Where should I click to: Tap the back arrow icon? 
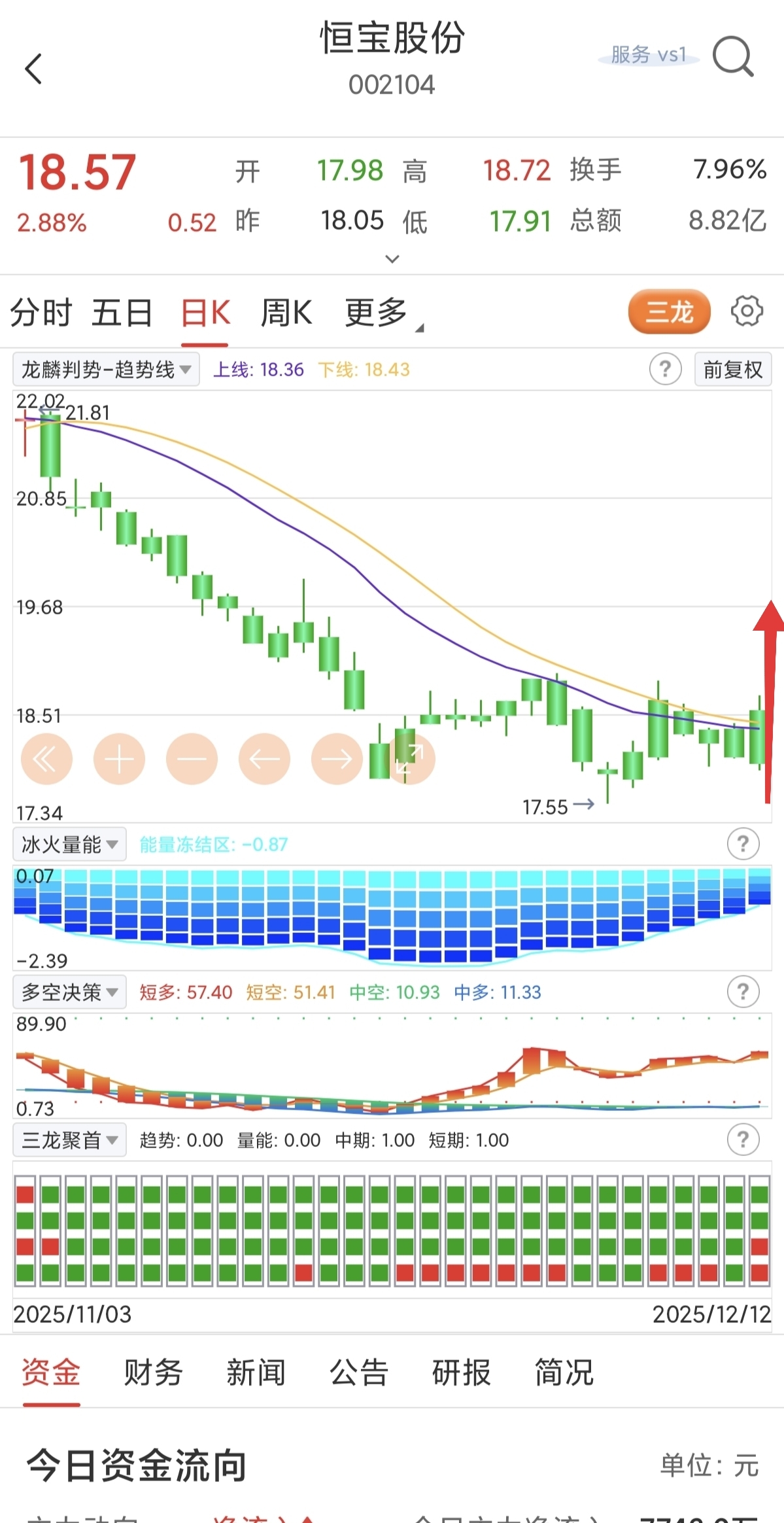(34, 69)
